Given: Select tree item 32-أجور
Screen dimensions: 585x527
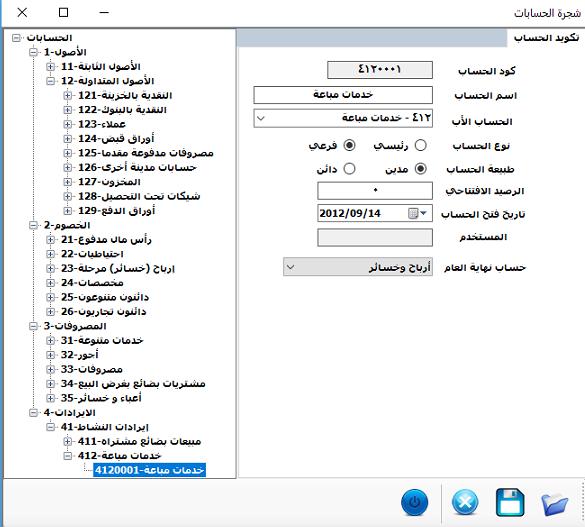Looking at the screenshot, I should 79,355.
